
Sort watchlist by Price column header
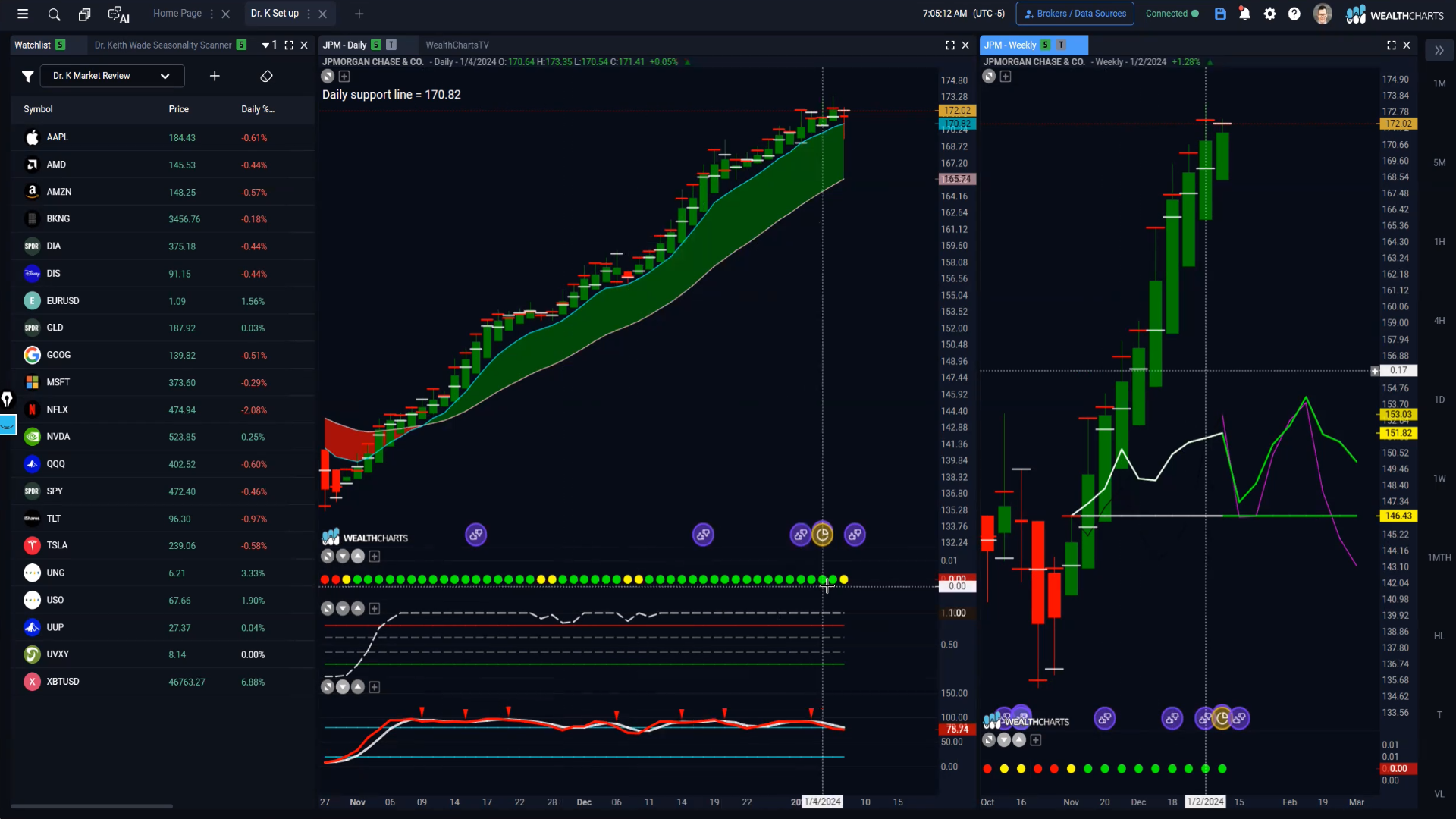click(x=179, y=109)
